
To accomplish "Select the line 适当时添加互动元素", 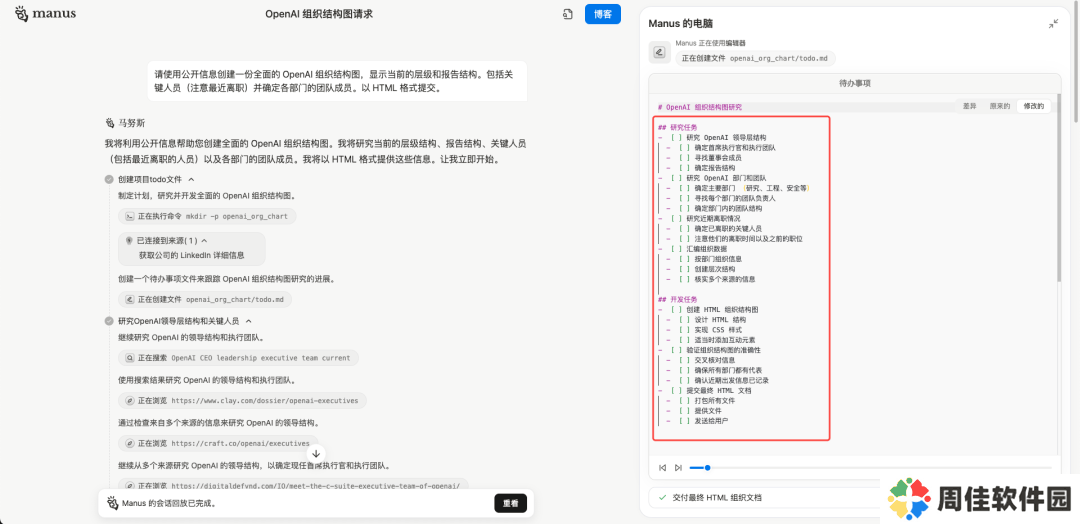I will click(x=725, y=340).
